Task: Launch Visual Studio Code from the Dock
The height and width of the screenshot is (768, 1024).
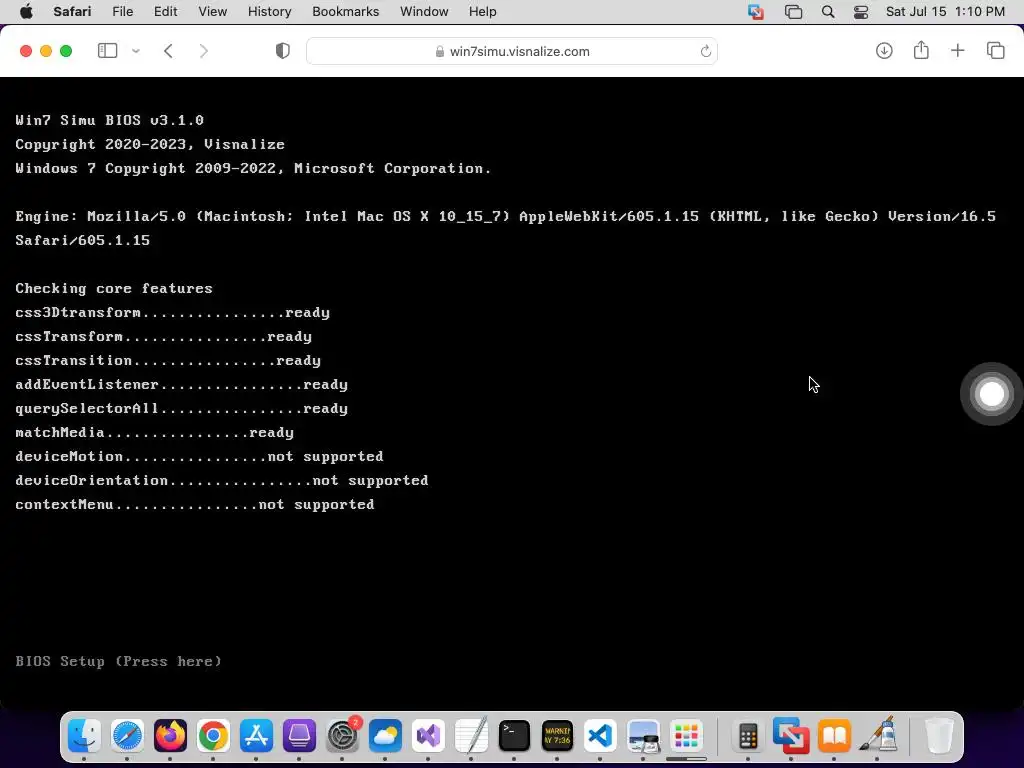Action: point(601,736)
